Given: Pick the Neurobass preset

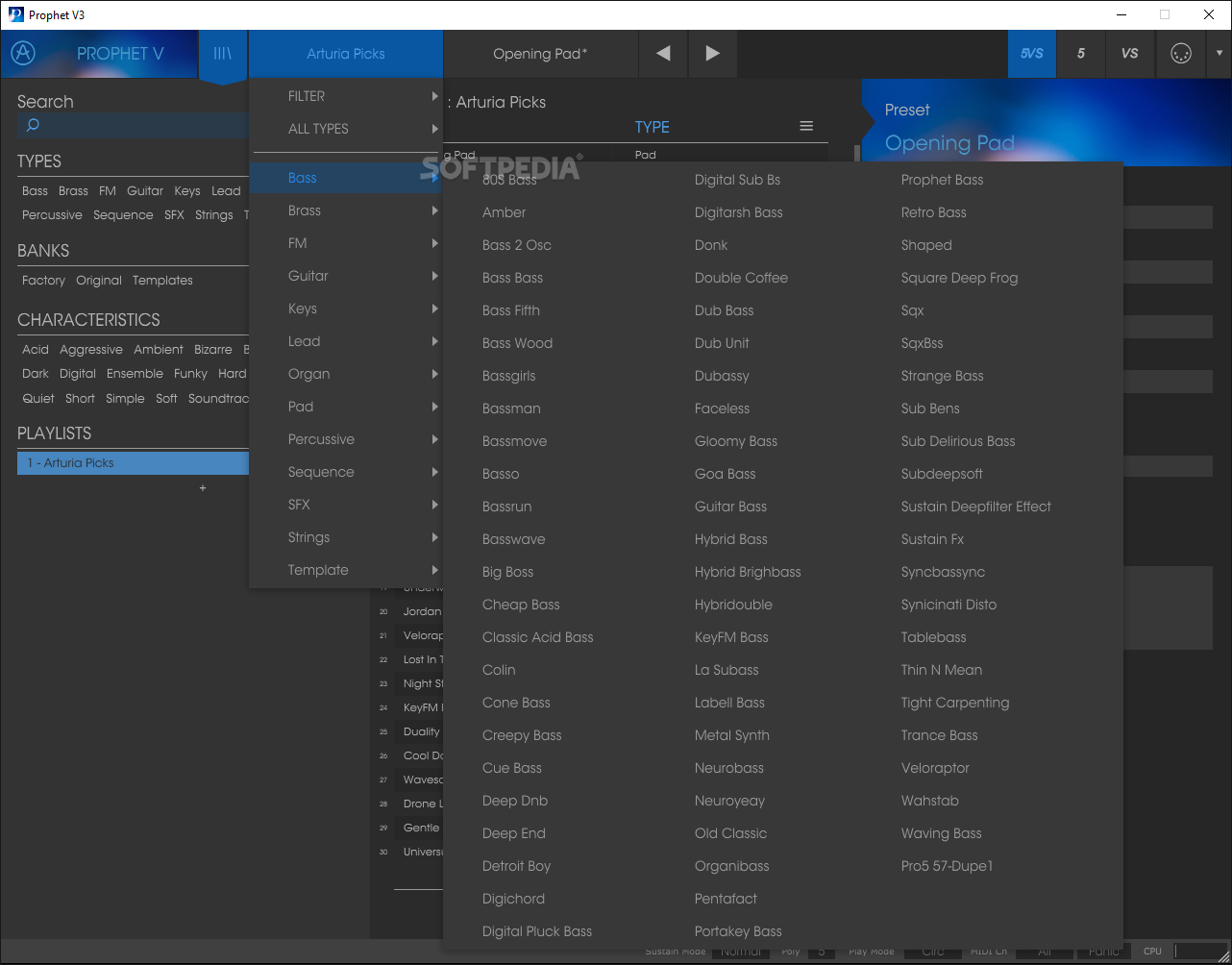Looking at the screenshot, I should [729, 768].
